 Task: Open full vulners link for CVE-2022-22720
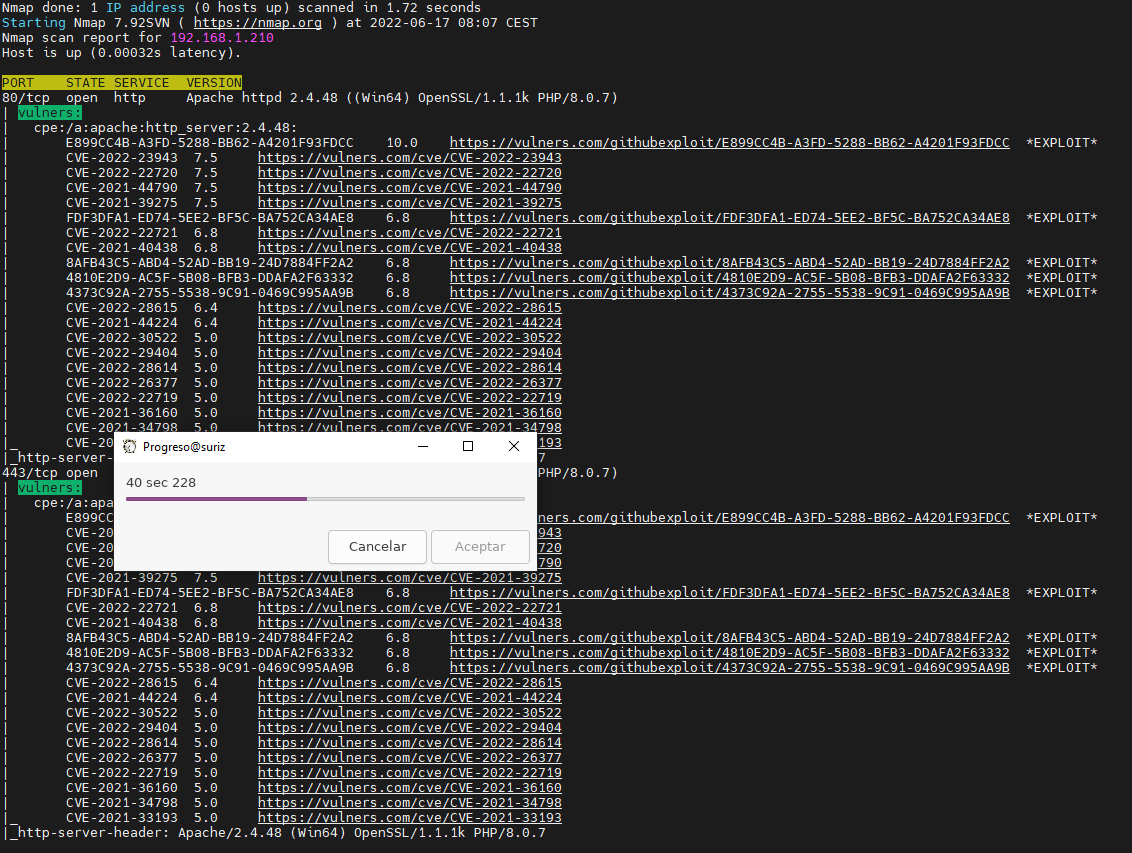pos(410,172)
